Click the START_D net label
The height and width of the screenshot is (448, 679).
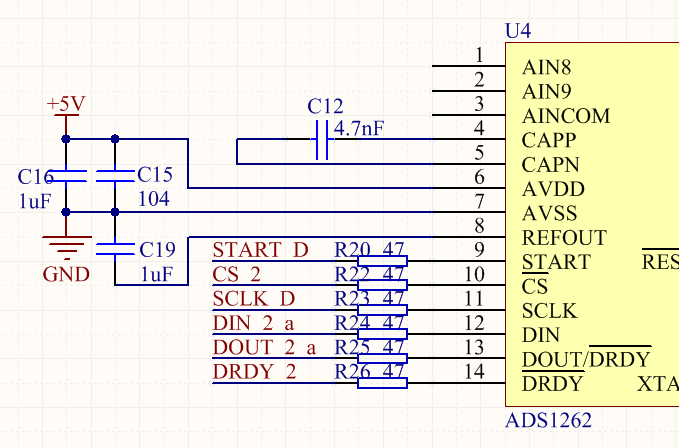point(260,250)
